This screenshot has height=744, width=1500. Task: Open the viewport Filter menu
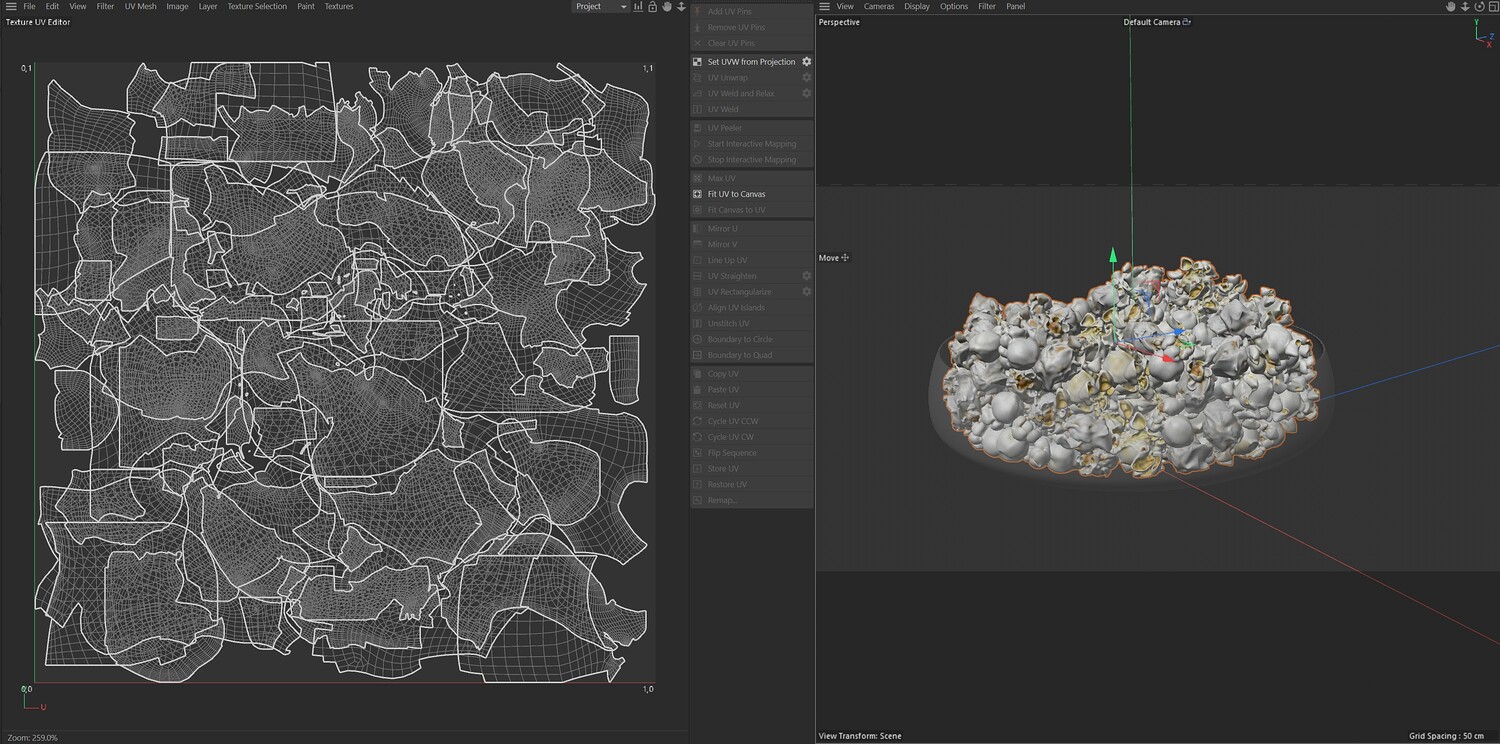click(986, 6)
